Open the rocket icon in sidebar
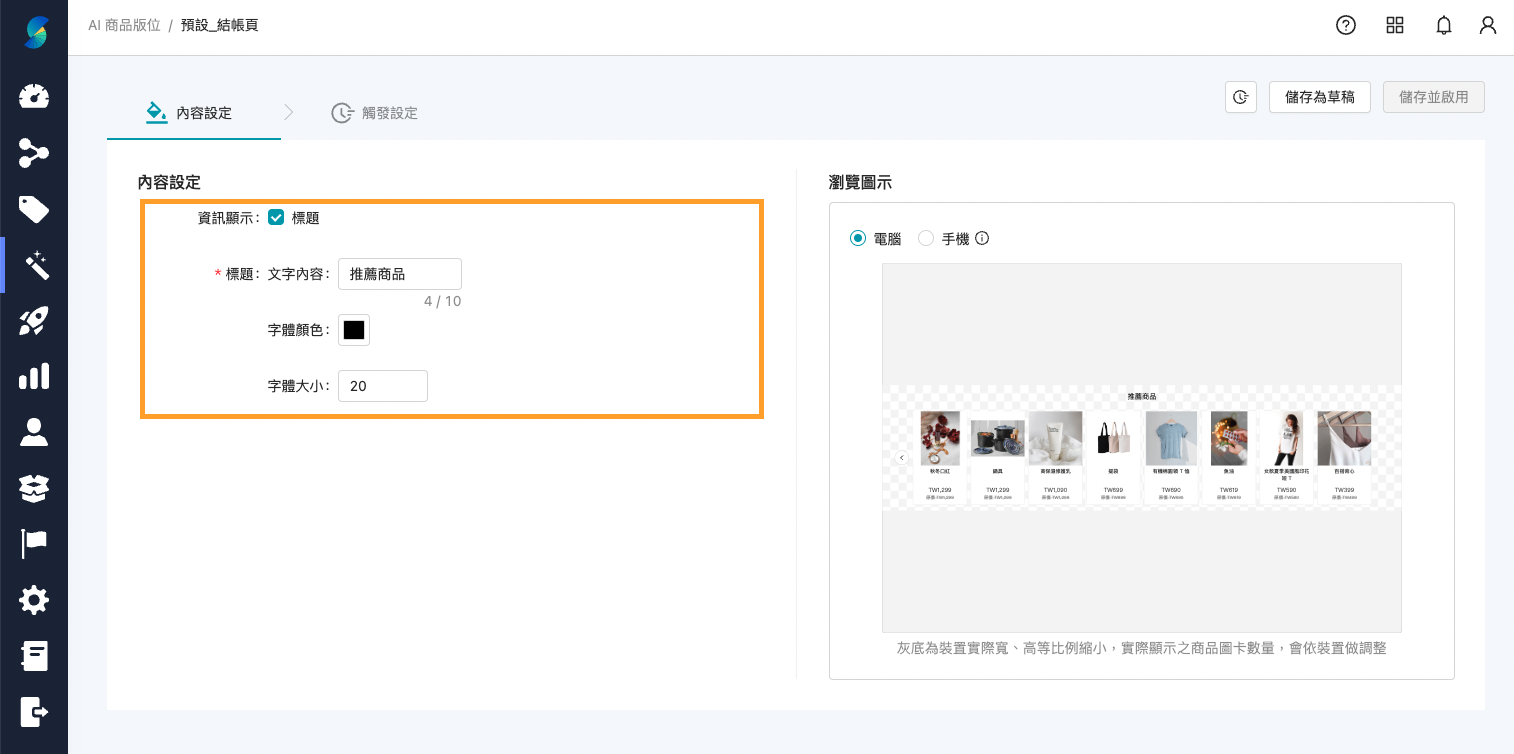The width and height of the screenshot is (1514, 754). click(x=34, y=321)
